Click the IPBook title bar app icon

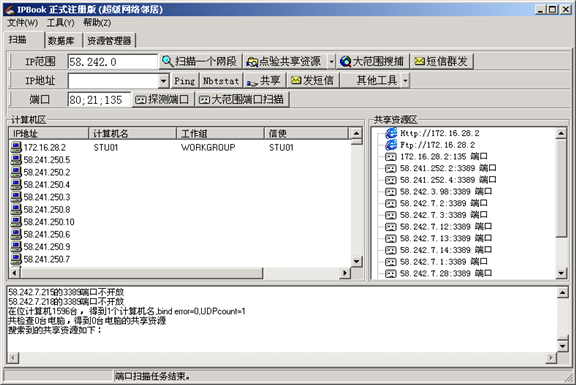click(x=9, y=9)
